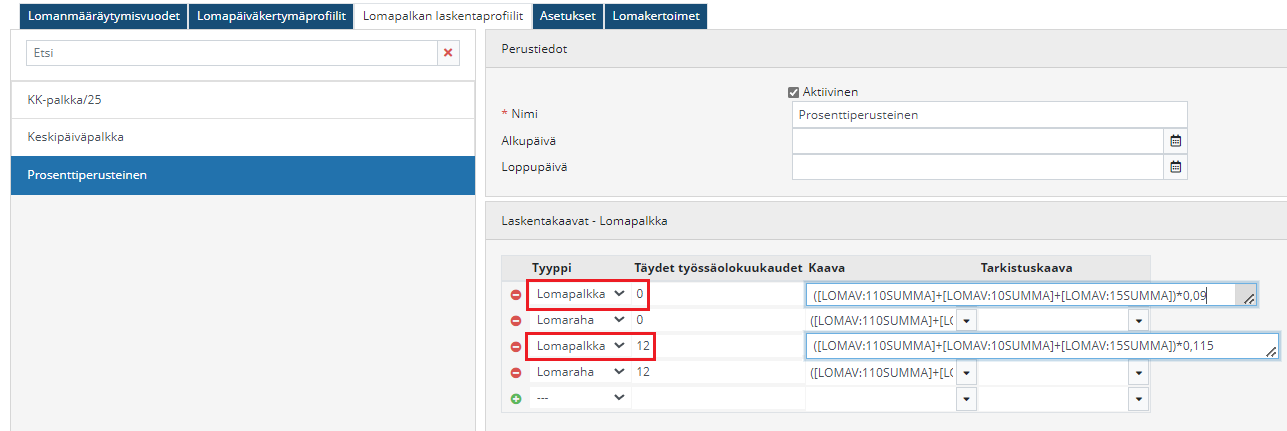Viewport: 1287px width, 431px height.
Task: Add a new formula row with green plus
Action: pos(516,398)
